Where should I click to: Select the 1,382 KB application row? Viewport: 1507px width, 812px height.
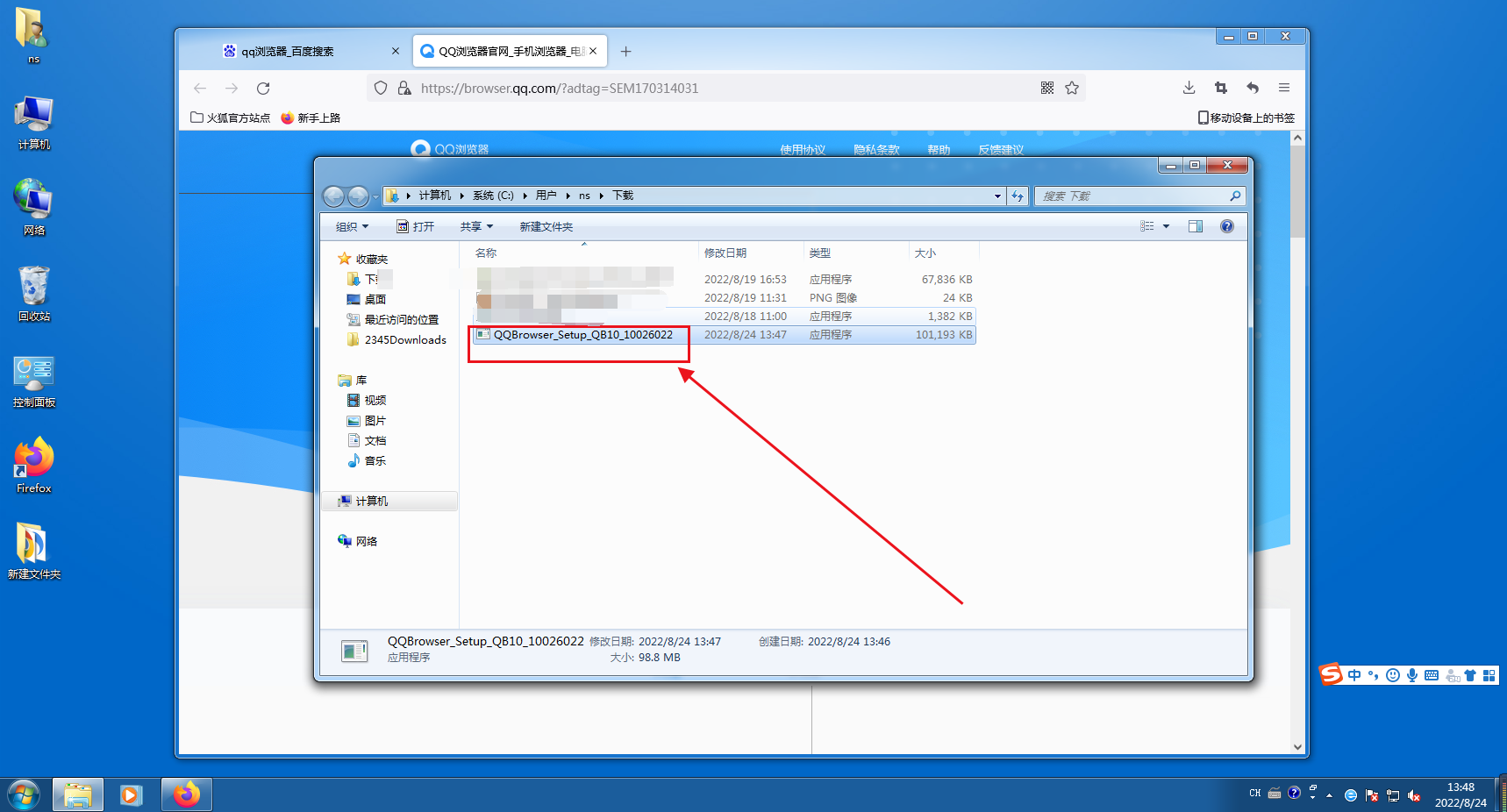point(725,317)
